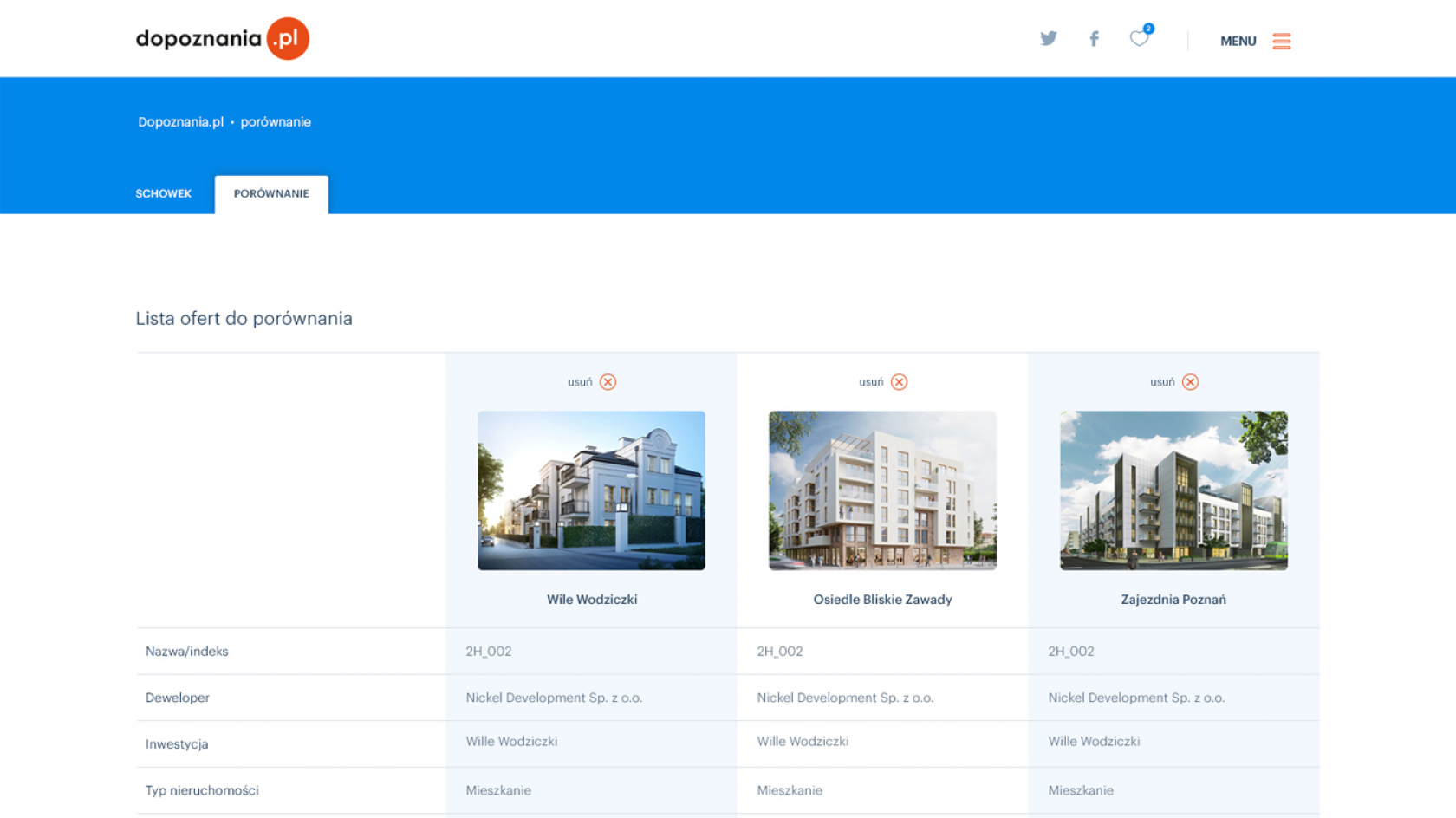Click the dopoznania.pl logo

[x=222, y=39]
